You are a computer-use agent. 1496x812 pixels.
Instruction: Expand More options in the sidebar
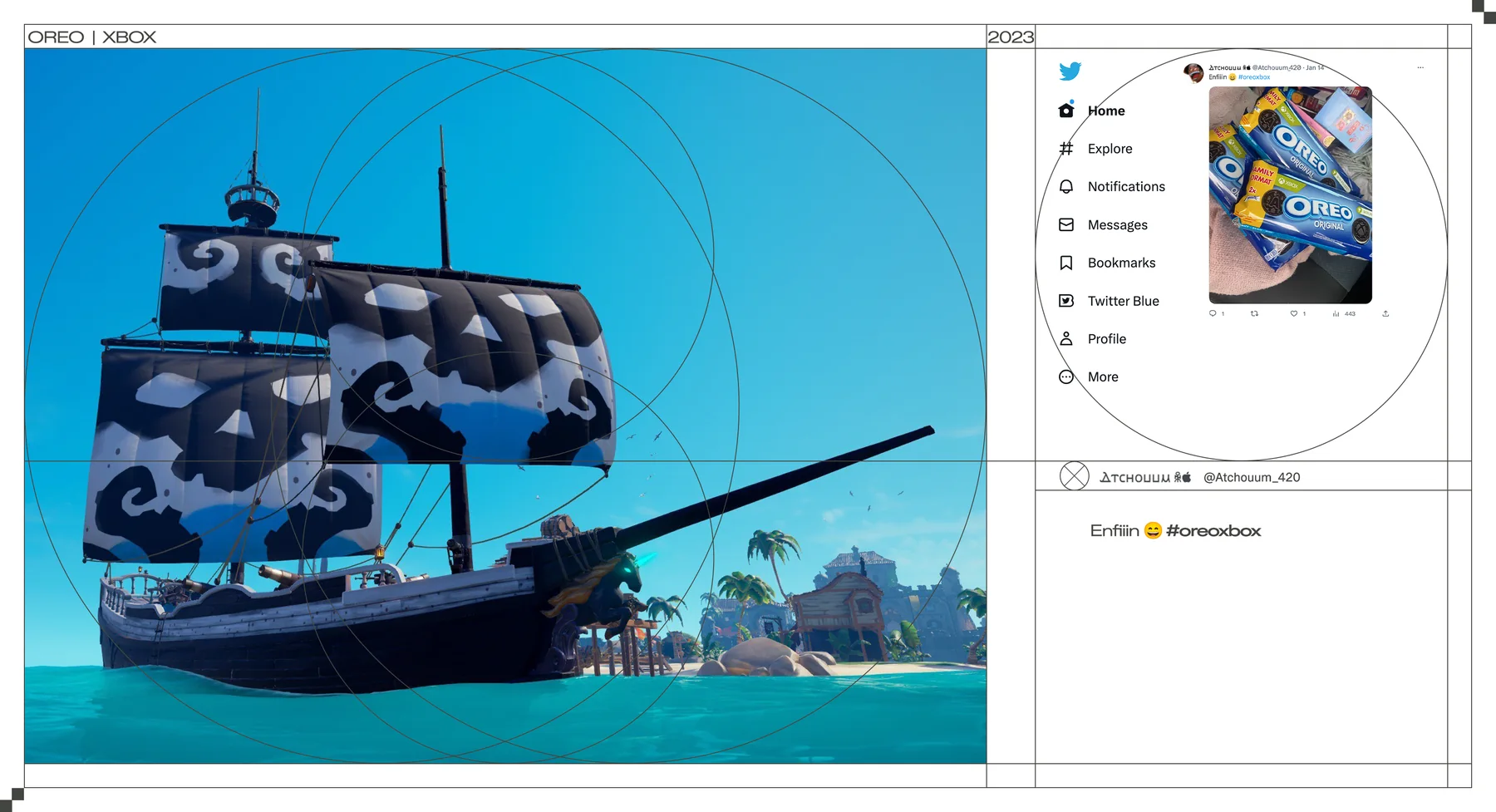point(1103,377)
